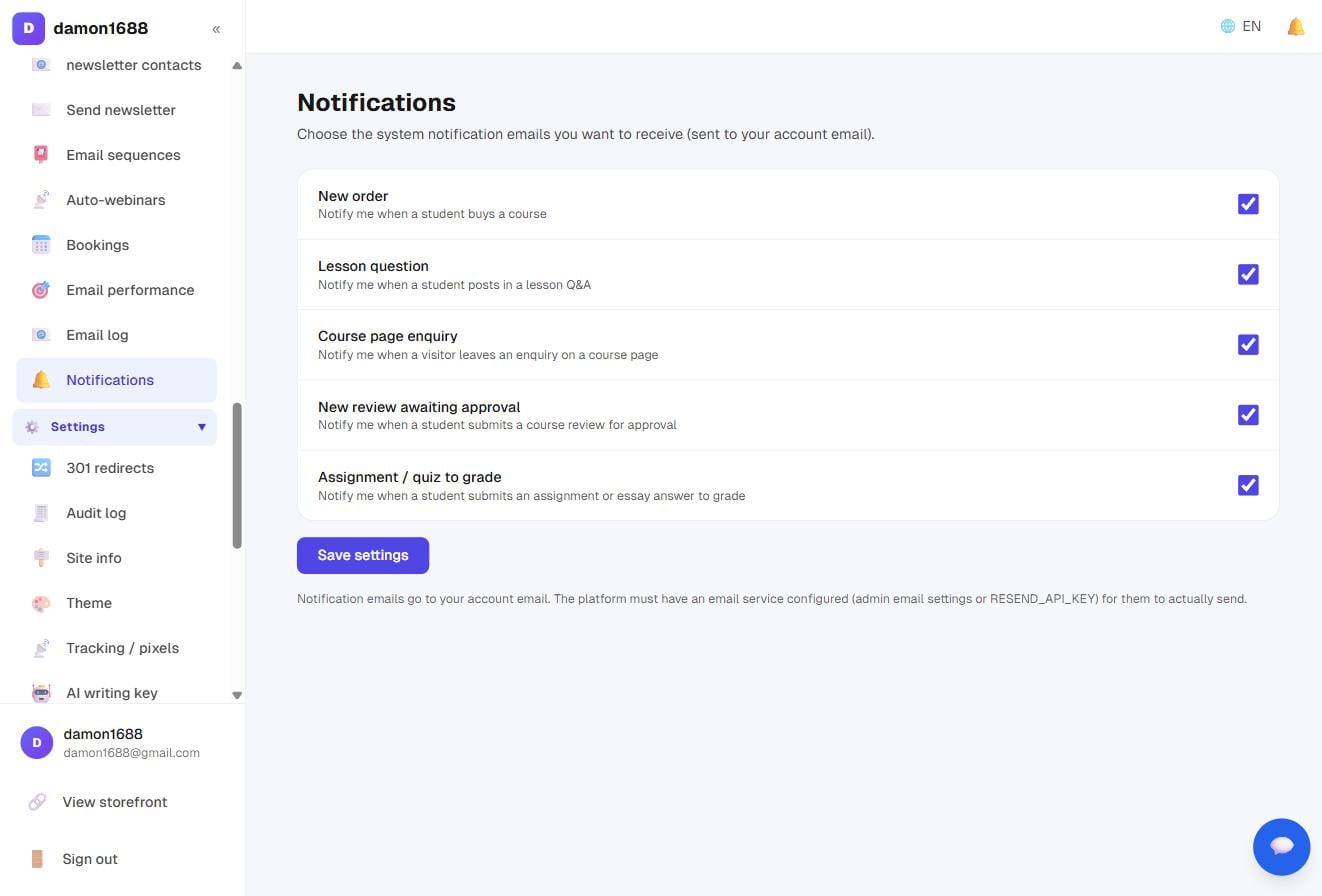Click sidebar scroll up arrow
The height and width of the screenshot is (896, 1322).
coord(237,66)
